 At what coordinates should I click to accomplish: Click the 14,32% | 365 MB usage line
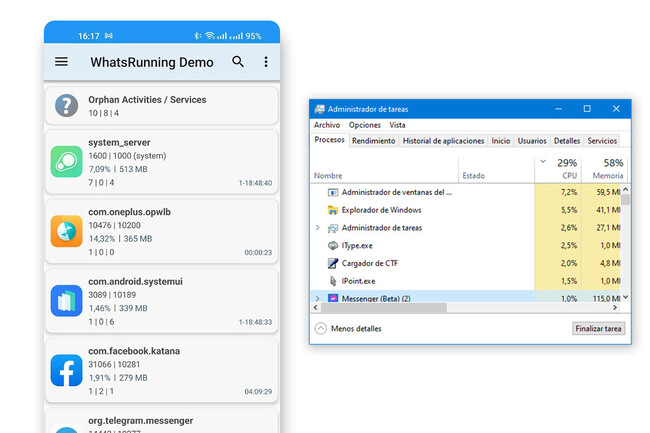click(120, 239)
